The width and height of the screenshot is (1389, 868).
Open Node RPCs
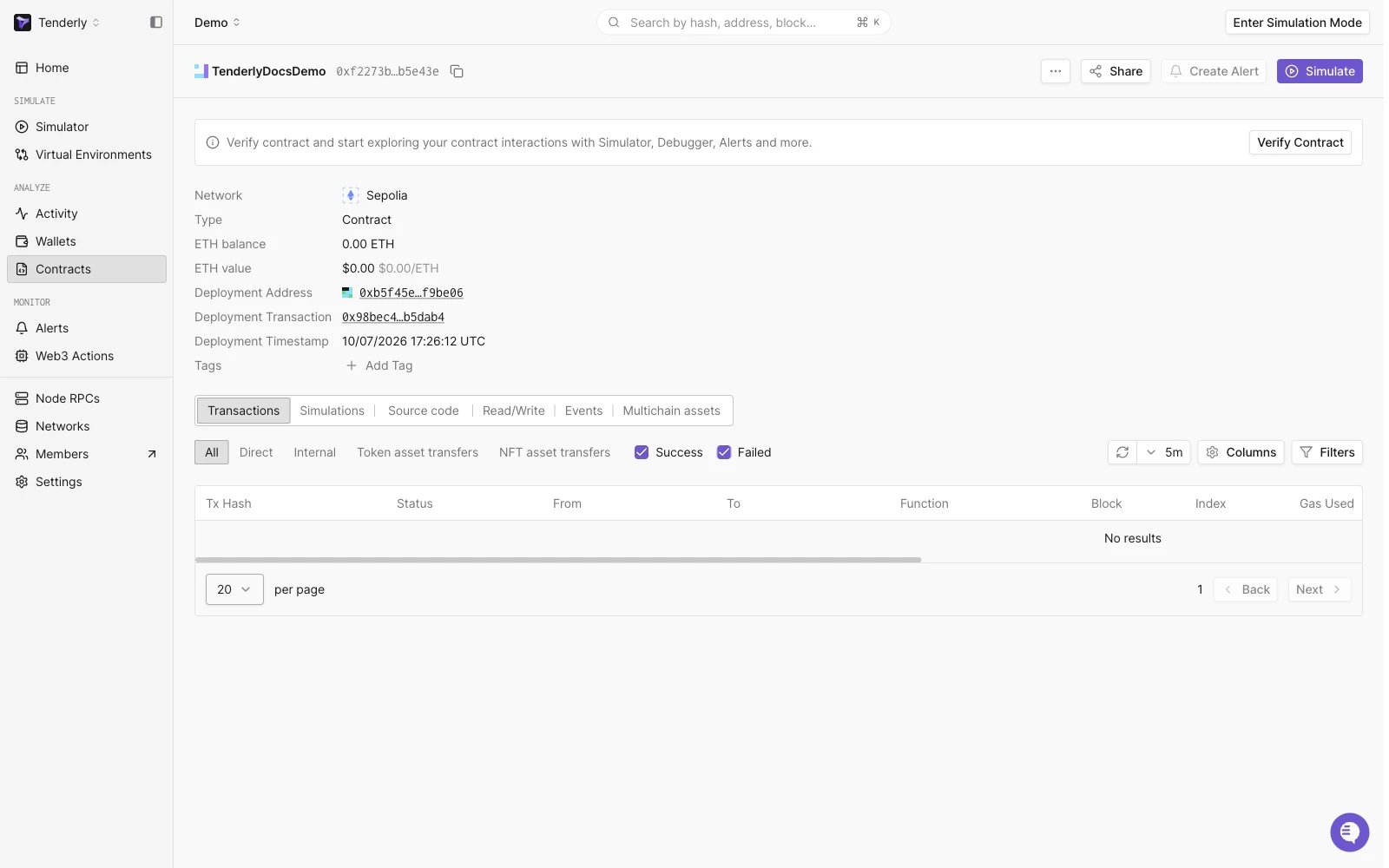[x=87, y=398]
